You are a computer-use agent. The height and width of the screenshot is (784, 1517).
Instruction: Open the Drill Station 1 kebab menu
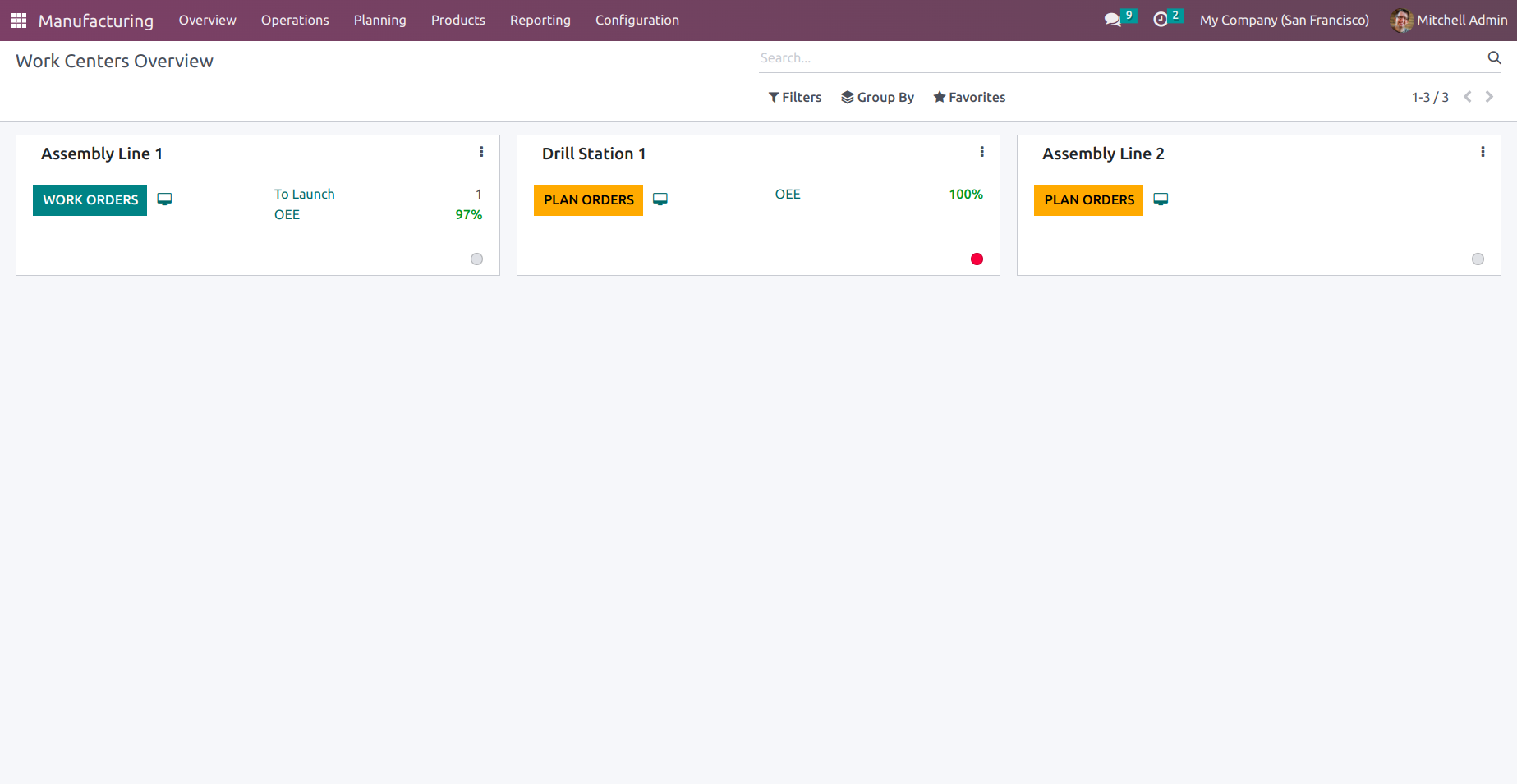click(982, 151)
